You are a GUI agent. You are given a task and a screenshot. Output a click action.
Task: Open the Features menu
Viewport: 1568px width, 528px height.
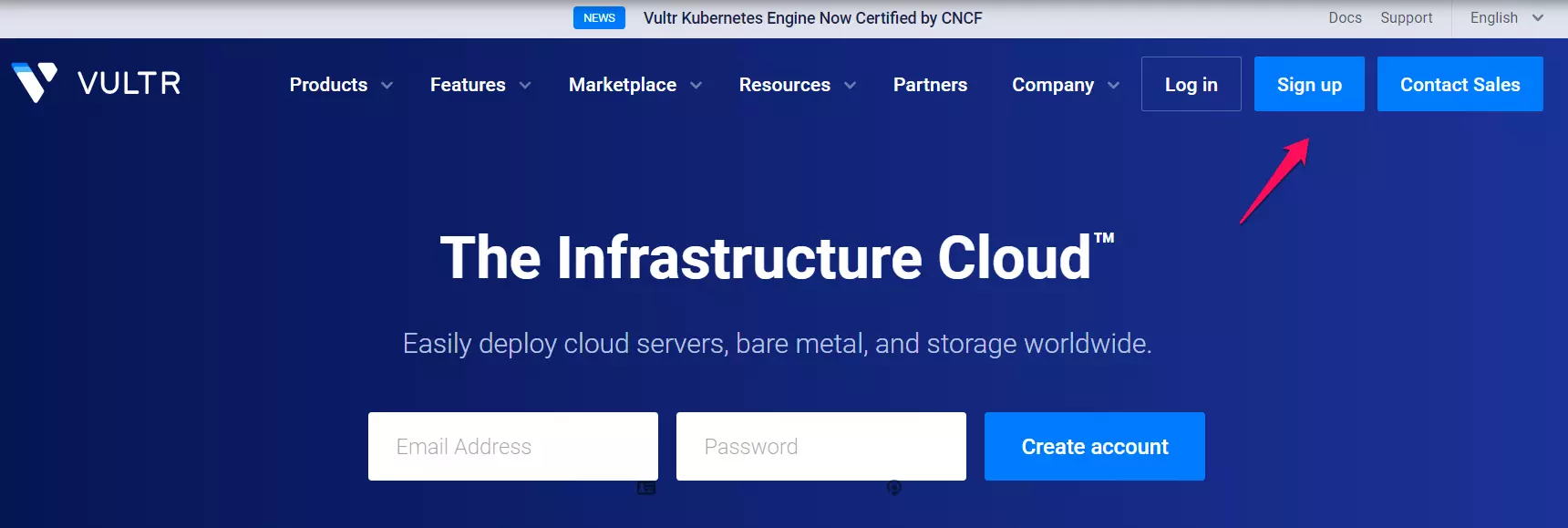(468, 85)
